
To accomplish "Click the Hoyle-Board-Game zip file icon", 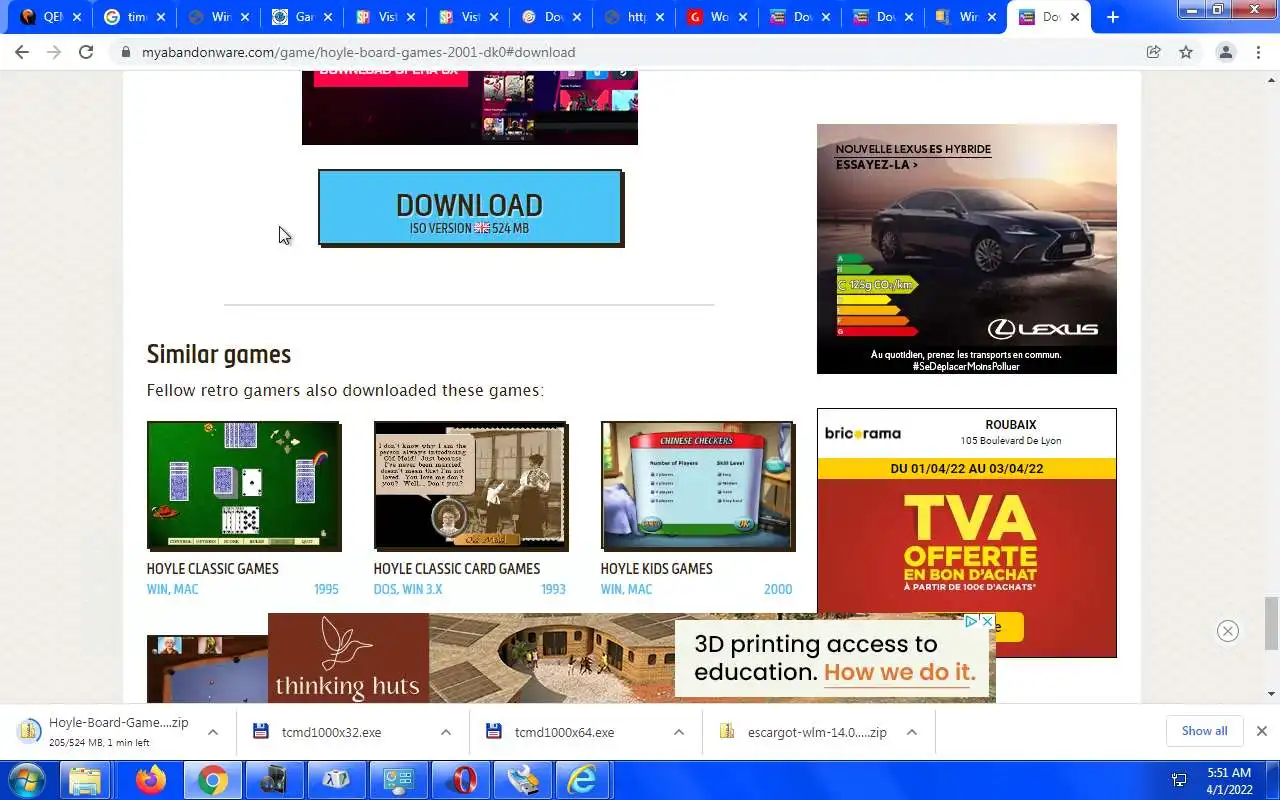I will (29, 731).
